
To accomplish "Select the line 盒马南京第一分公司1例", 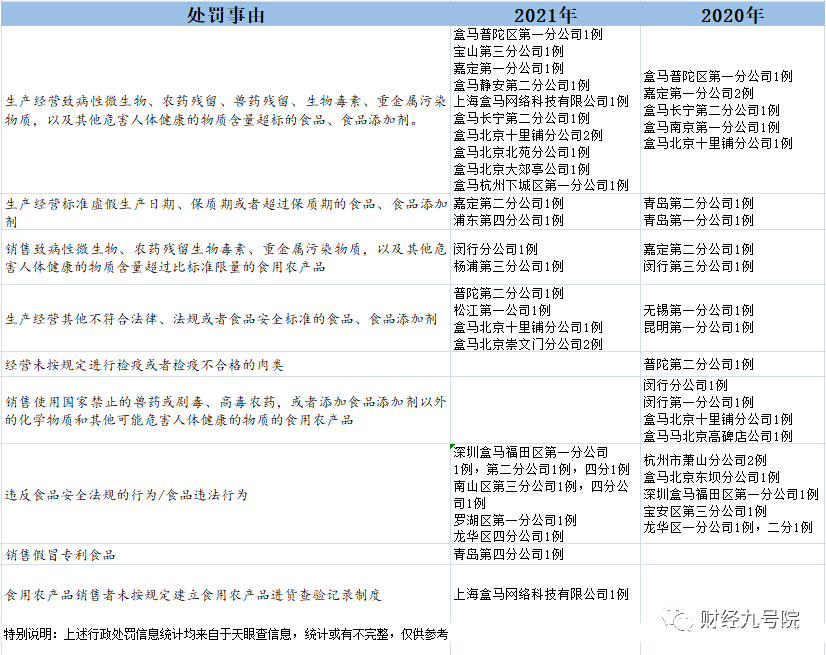I will pos(712,126).
